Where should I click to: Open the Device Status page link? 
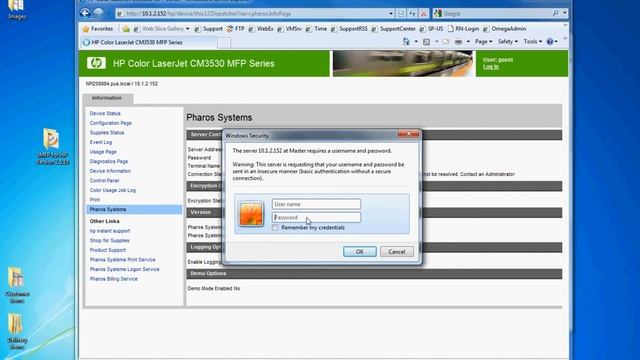coord(105,113)
